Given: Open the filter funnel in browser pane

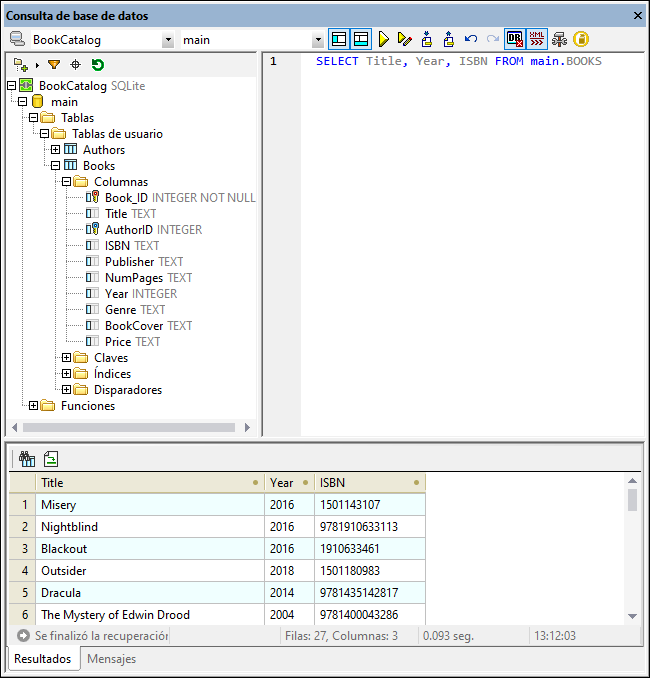Looking at the screenshot, I should click(x=54, y=65).
